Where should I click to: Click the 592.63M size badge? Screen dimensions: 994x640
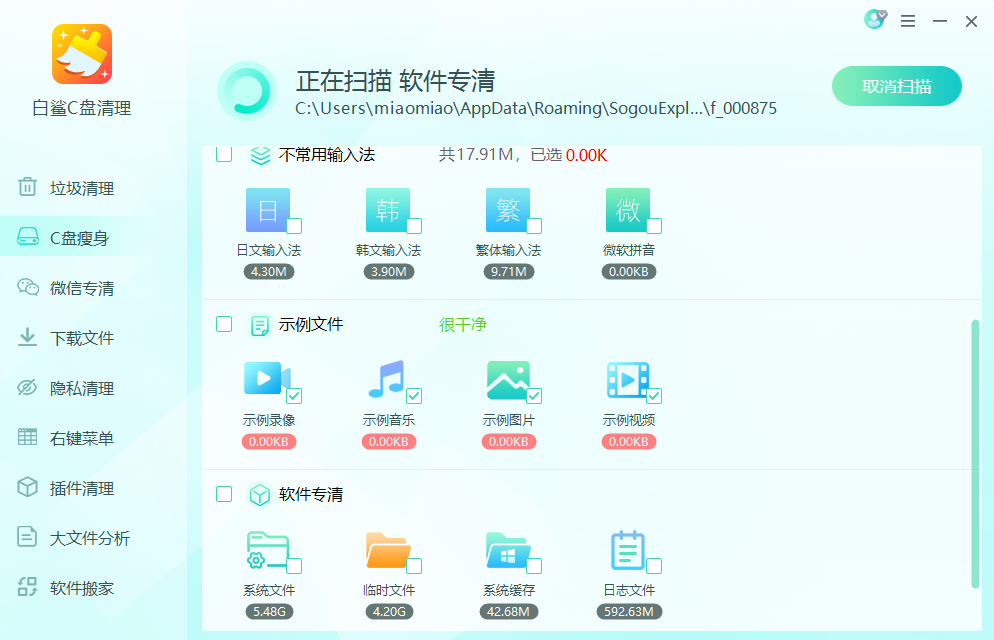coord(629,611)
